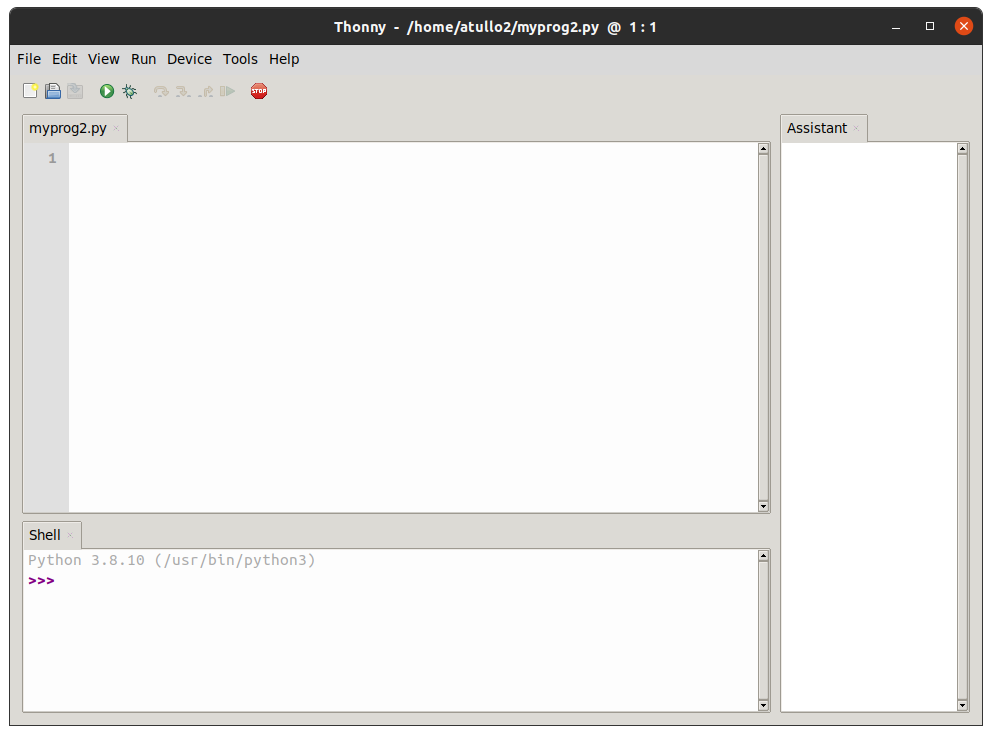The image size is (992, 735).
Task: Click the Open file toolbar icon
Action: pyautogui.click(x=53, y=91)
